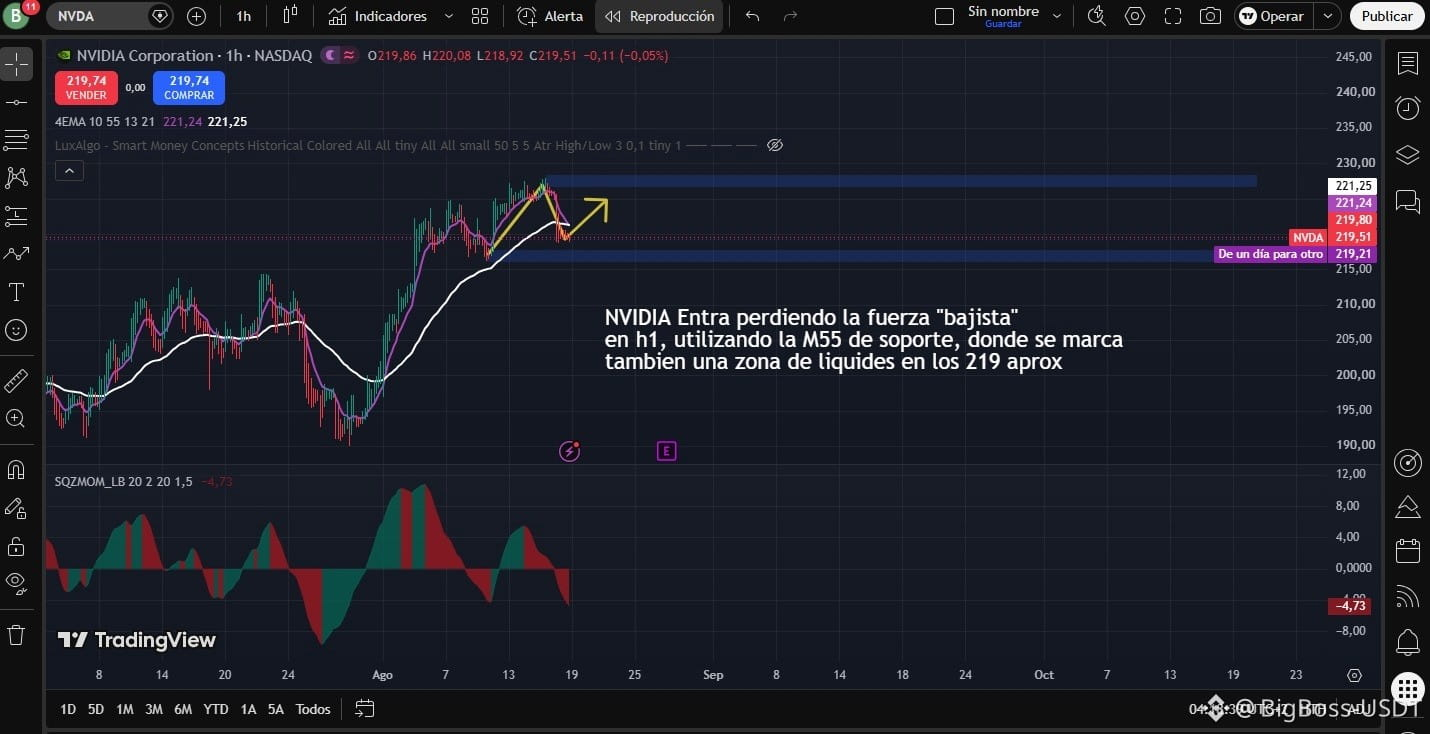This screenshot has height=734, width=1430.
Task: Click the Operar button
Action: tap(1273, 16)
